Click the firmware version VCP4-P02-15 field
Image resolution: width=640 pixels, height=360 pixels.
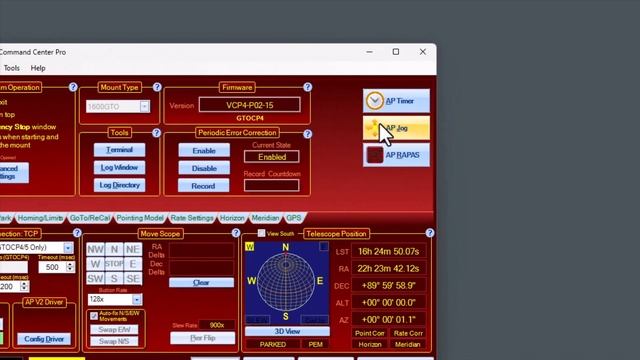(x=250, y=105)
